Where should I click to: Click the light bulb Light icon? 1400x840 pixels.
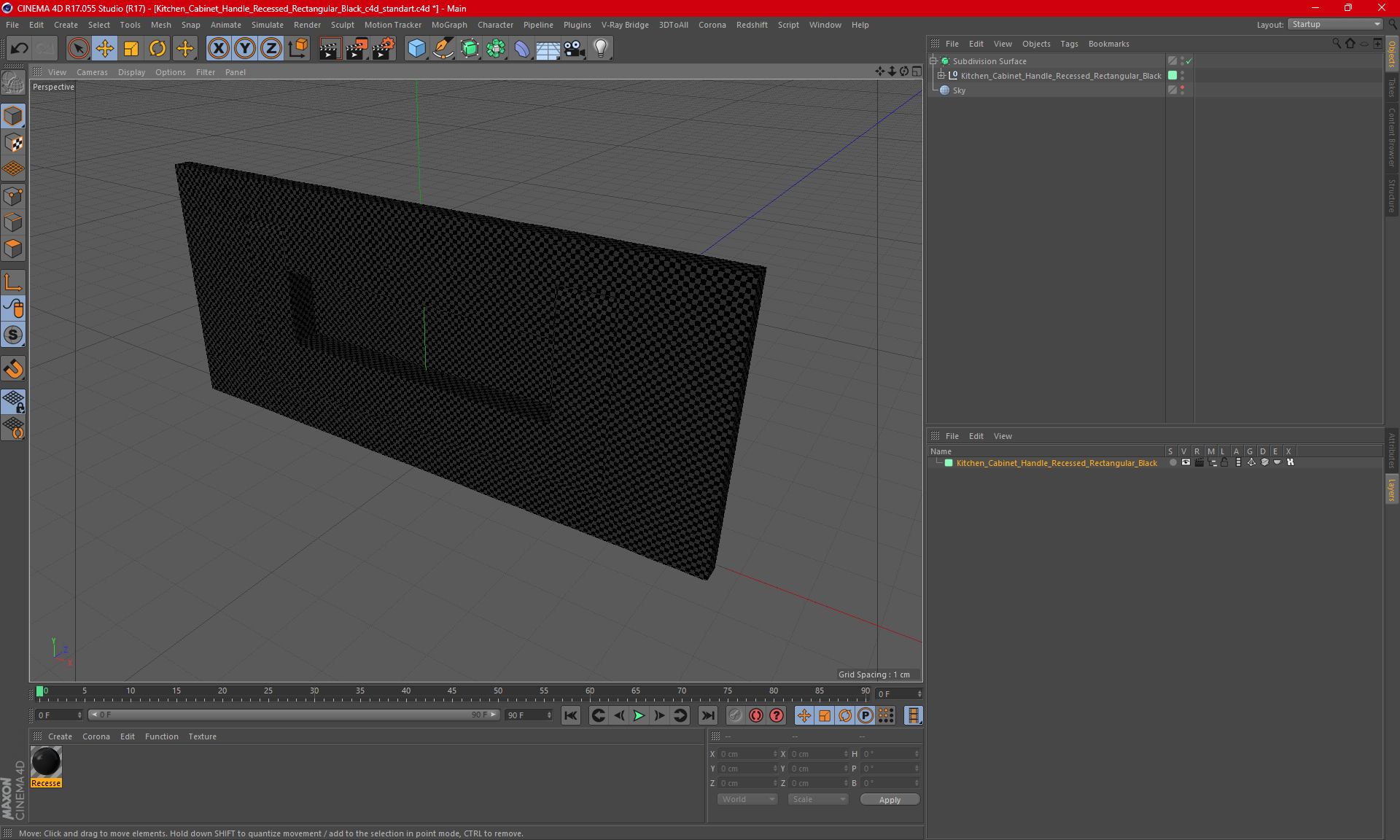[x=600, y=49]
